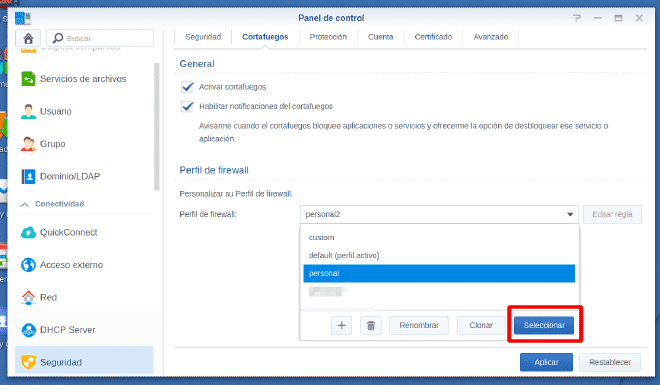
Task: Click the Clonar button
Action: tap(481, 325)
